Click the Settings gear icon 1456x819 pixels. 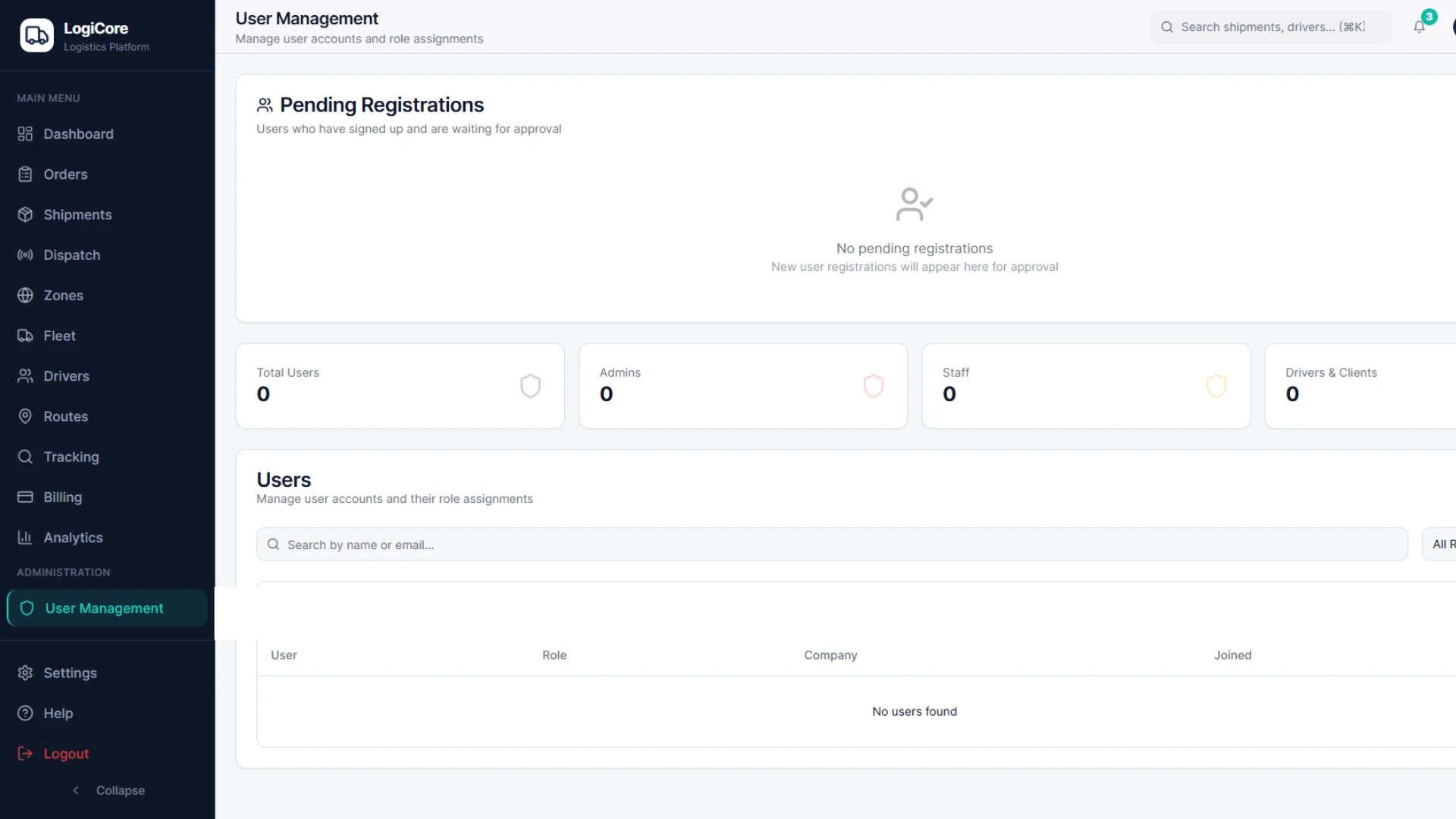tap(25, 673)
